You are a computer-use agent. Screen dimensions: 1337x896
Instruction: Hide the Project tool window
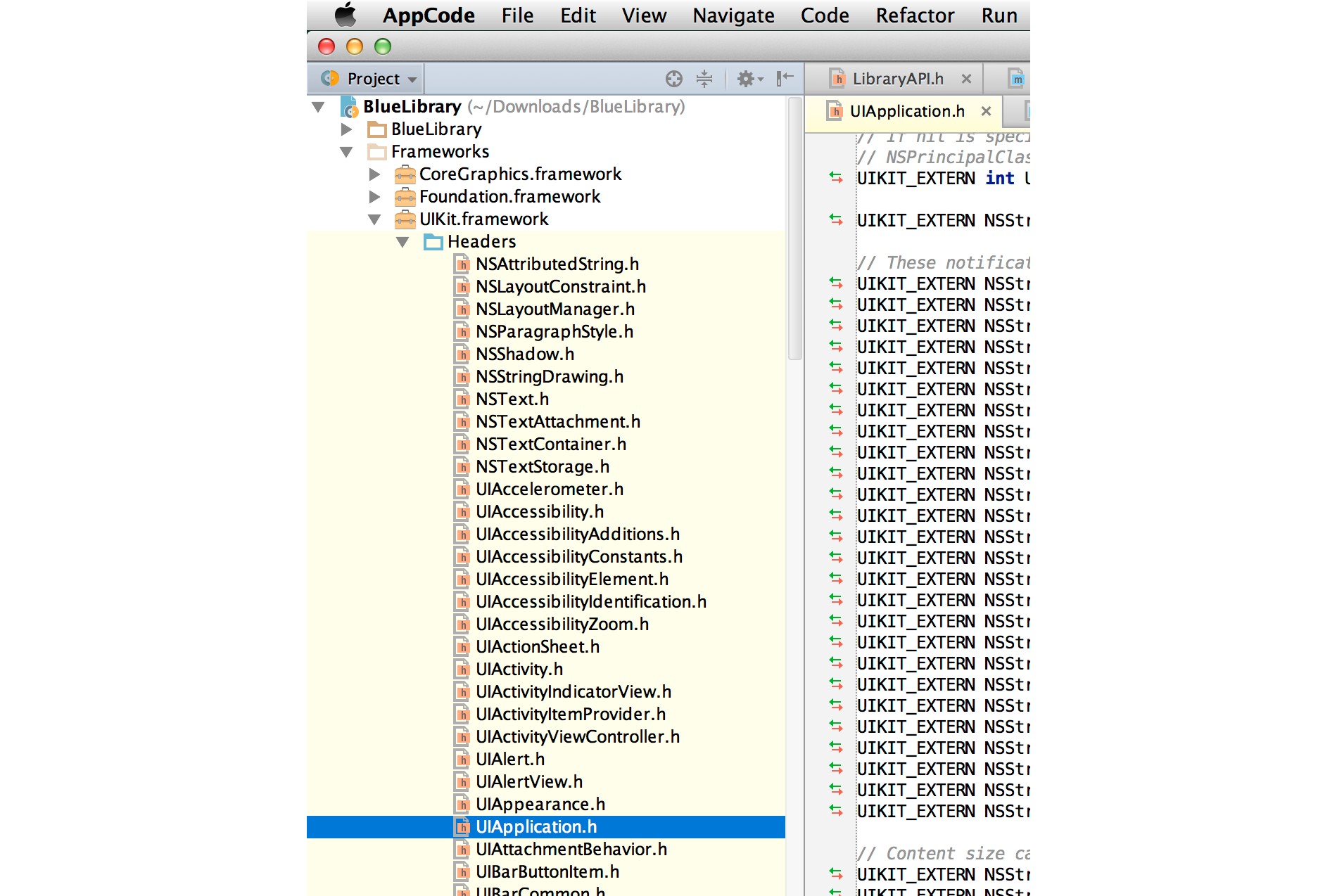click(x=785, y=79)
